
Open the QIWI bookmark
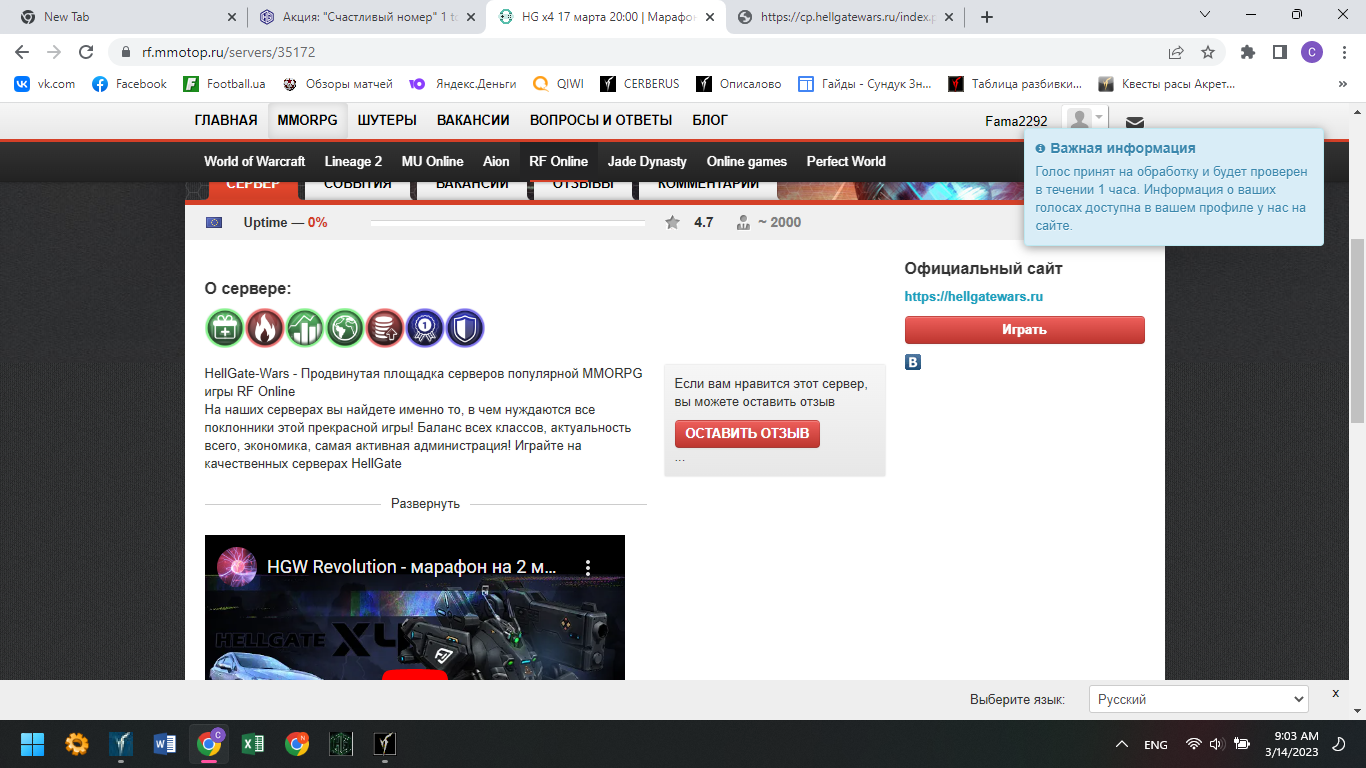pos(558,84)
